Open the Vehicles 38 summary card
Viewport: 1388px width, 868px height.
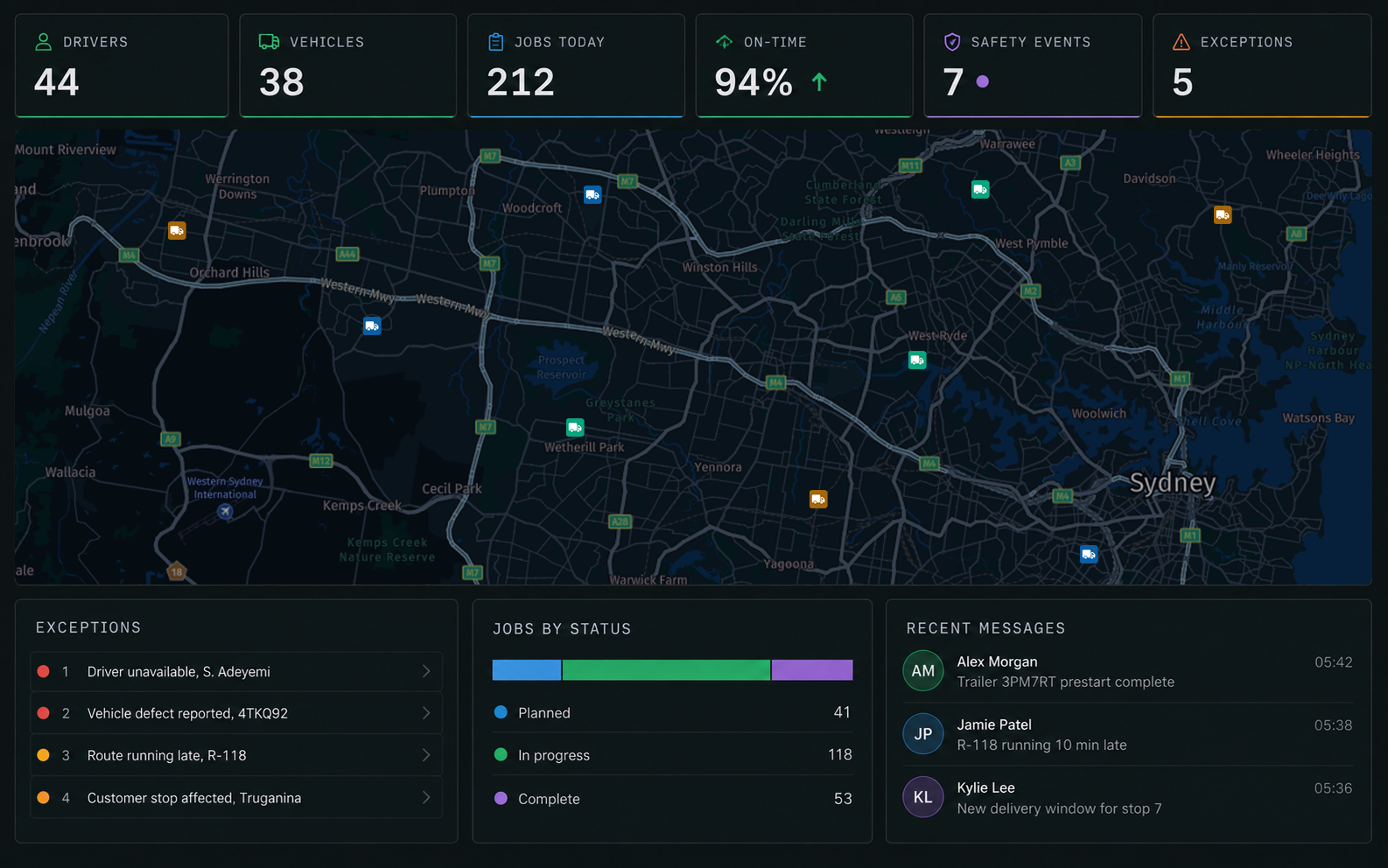(348, 66)
